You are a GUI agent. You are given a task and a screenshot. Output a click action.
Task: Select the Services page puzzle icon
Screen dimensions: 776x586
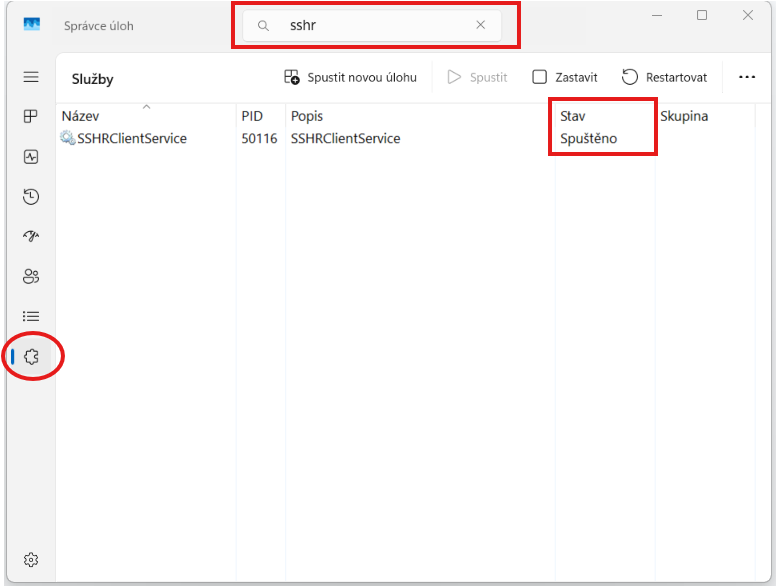coord(31,357)
